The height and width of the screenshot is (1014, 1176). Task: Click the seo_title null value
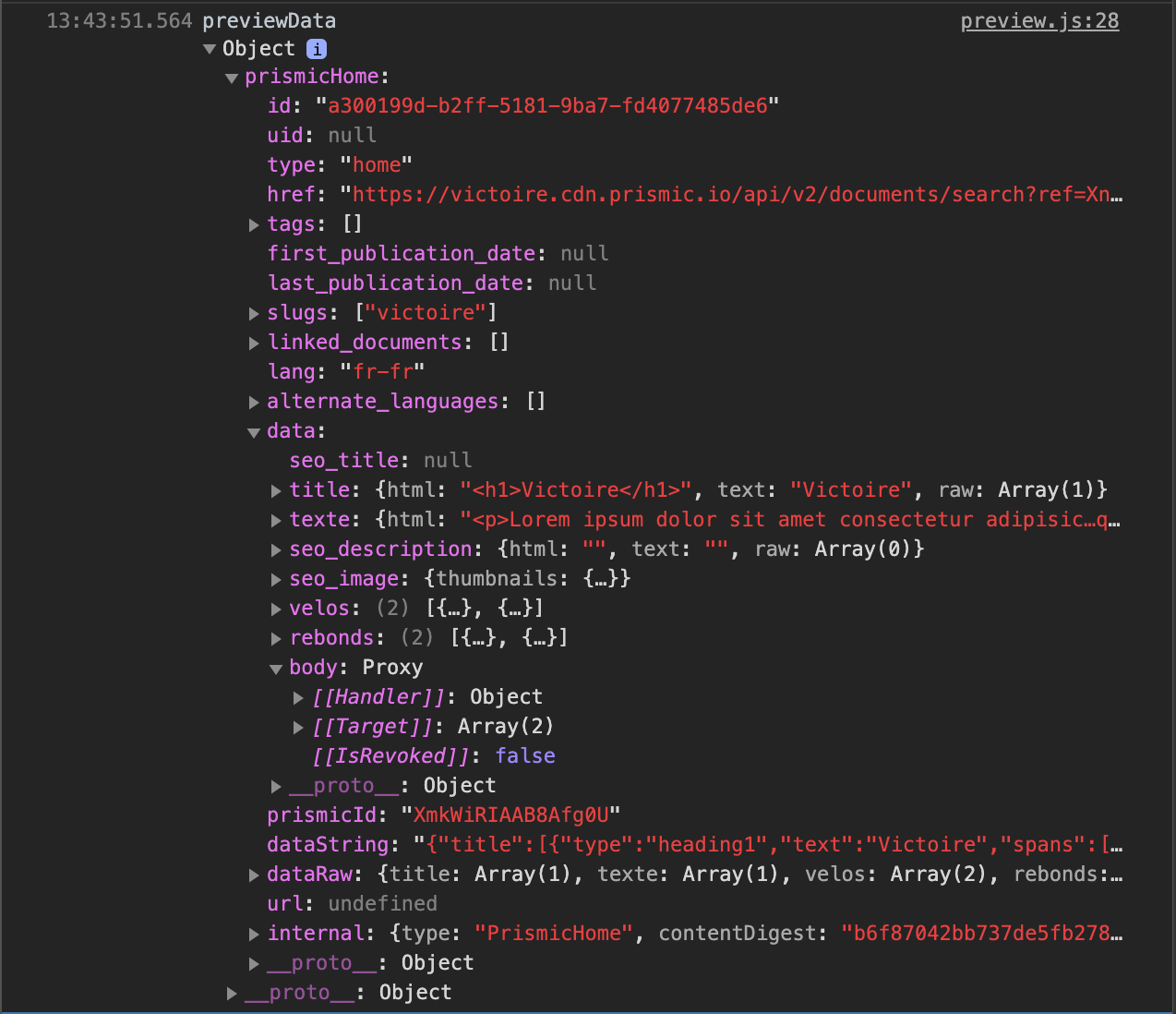tap(448, 460)
